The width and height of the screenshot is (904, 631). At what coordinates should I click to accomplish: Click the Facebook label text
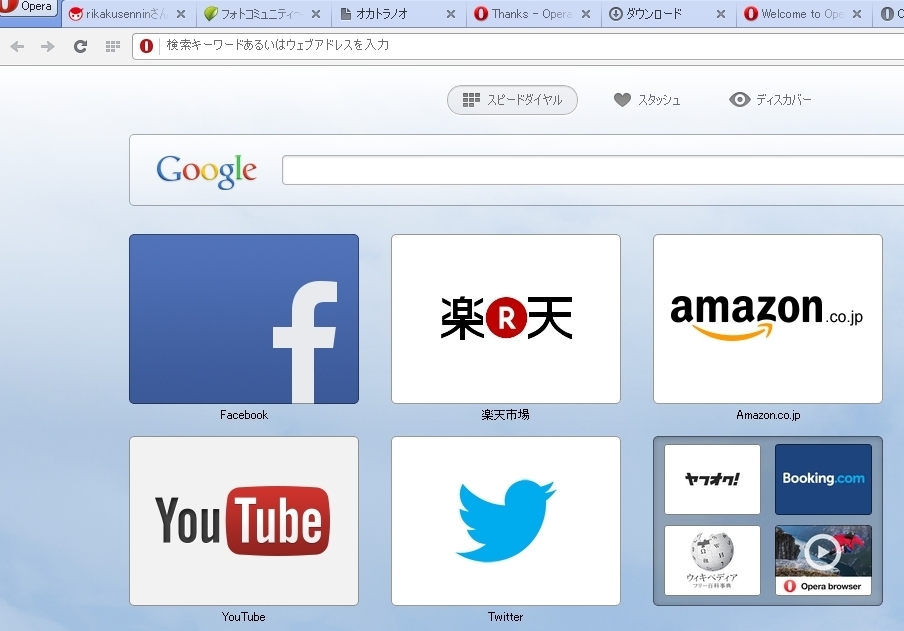coord(244,415)
